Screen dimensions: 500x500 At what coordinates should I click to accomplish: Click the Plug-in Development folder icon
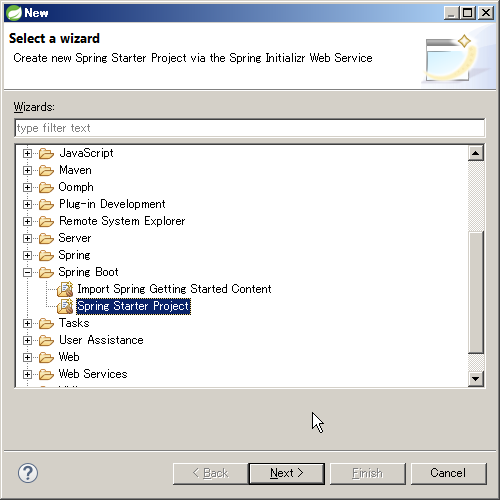point(46,204)
